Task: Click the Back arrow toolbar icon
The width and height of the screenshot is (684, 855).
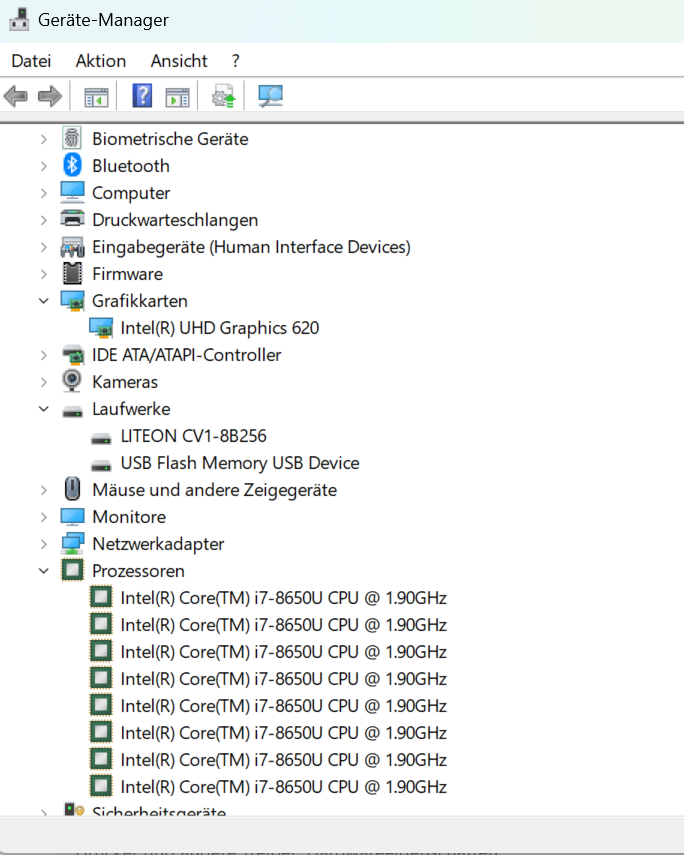Action: pos(16,97)
